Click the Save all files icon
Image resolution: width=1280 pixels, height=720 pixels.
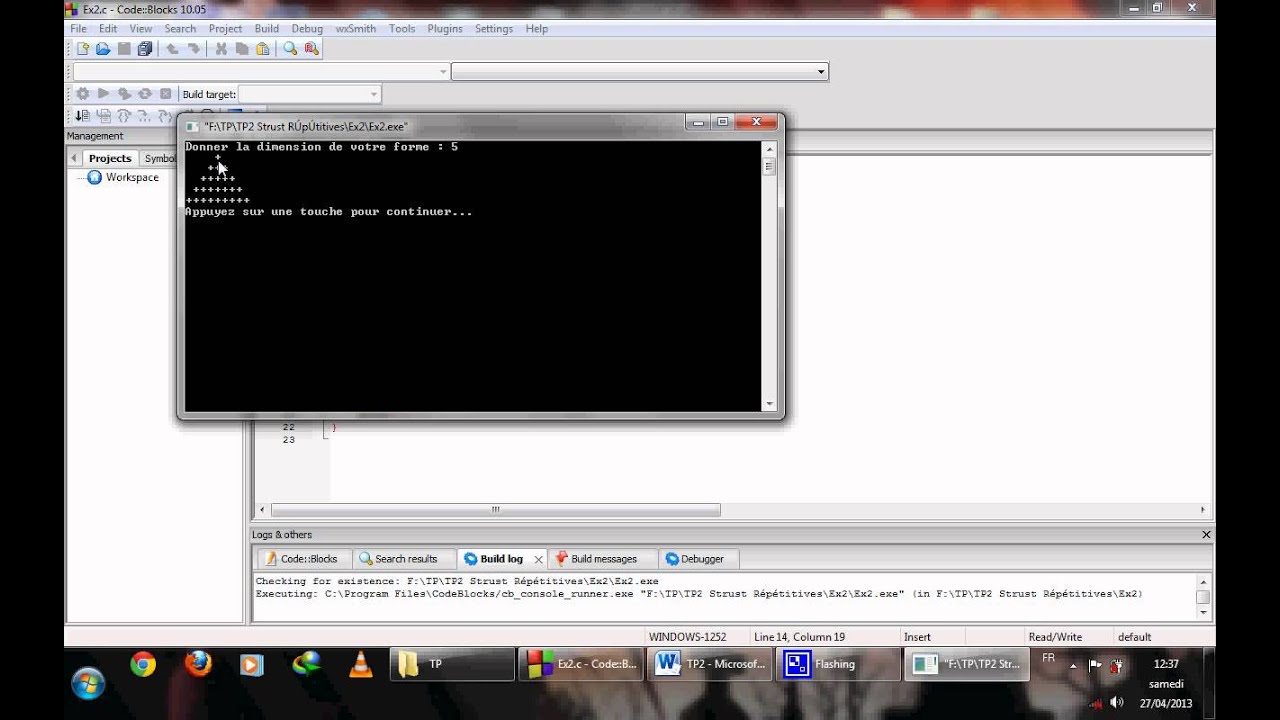pyautogui.click(x=145, y=49)
